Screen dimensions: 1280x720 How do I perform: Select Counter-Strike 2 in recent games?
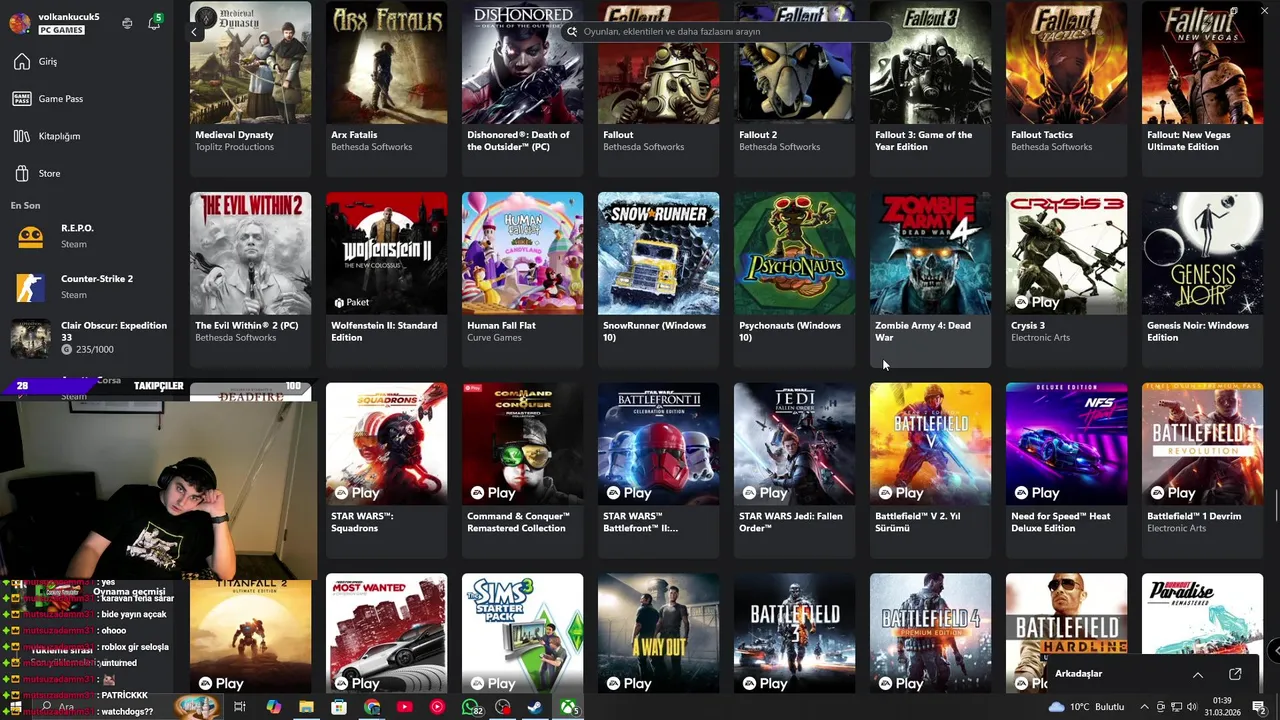tap(87, 287)
